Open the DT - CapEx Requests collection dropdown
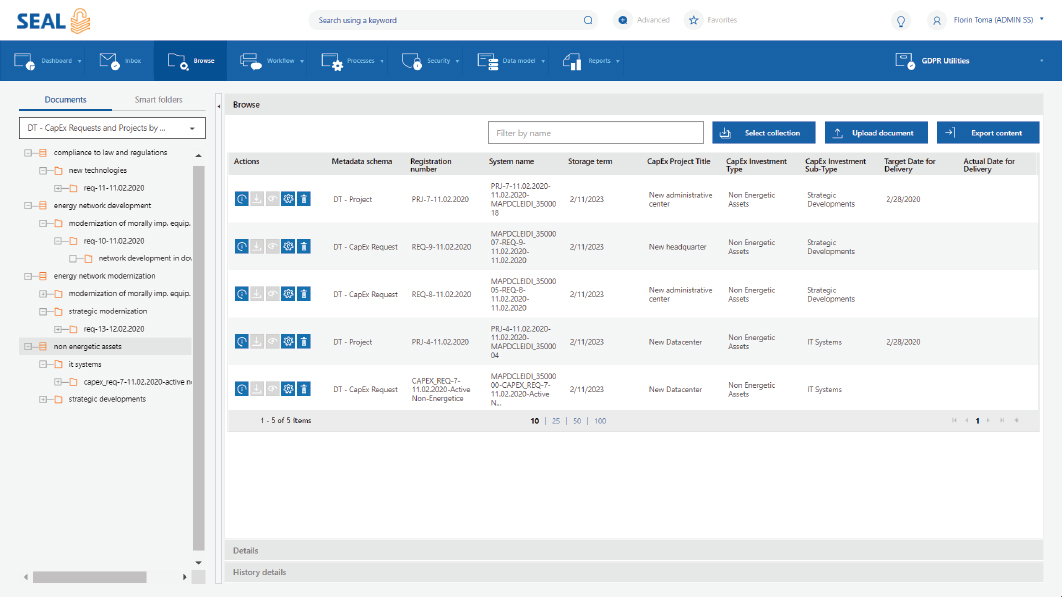Viewport: 1062px width, 597px height. pos(112,128)
